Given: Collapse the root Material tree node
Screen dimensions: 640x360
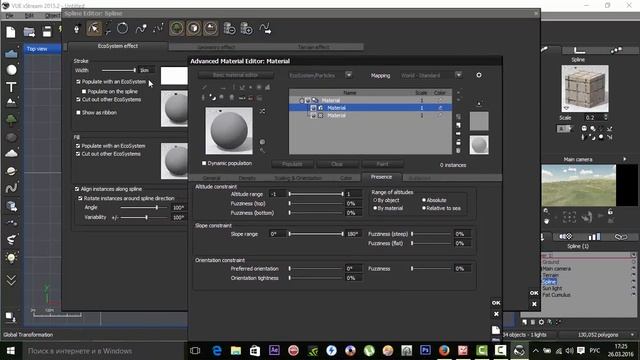Looking at the screenshot, I should [301, 100].
